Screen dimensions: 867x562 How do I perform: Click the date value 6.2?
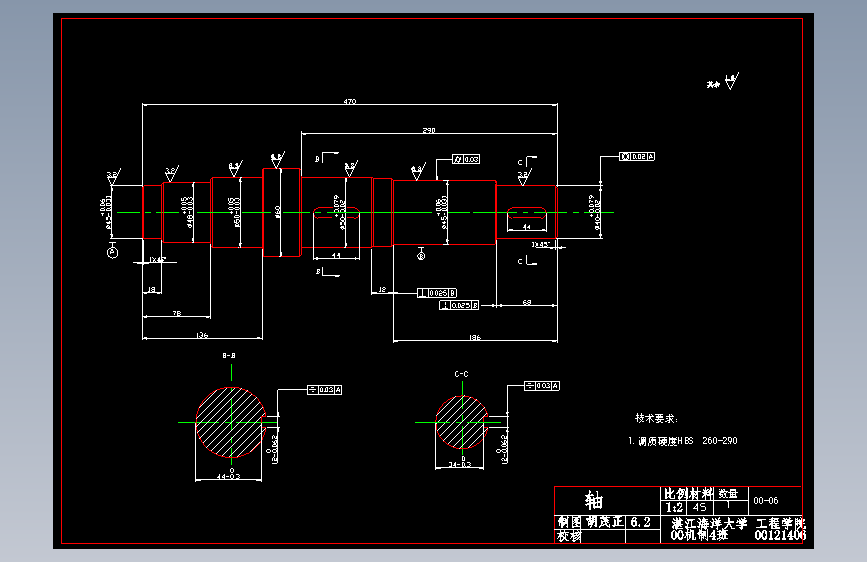click(x=640, y=523)
